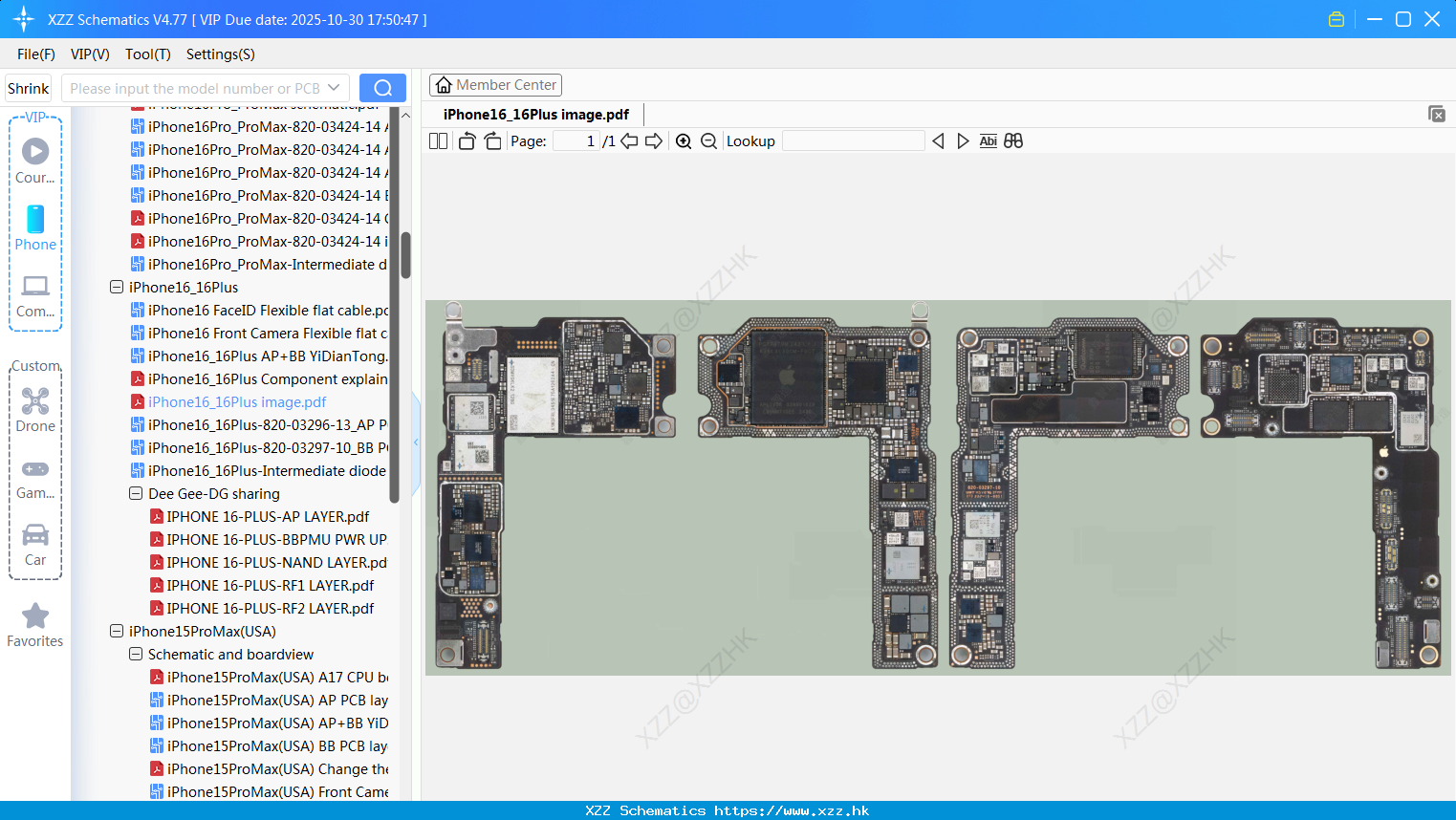
Task: Collapse the file tree panel handle
Action: [x=416, y=442]
